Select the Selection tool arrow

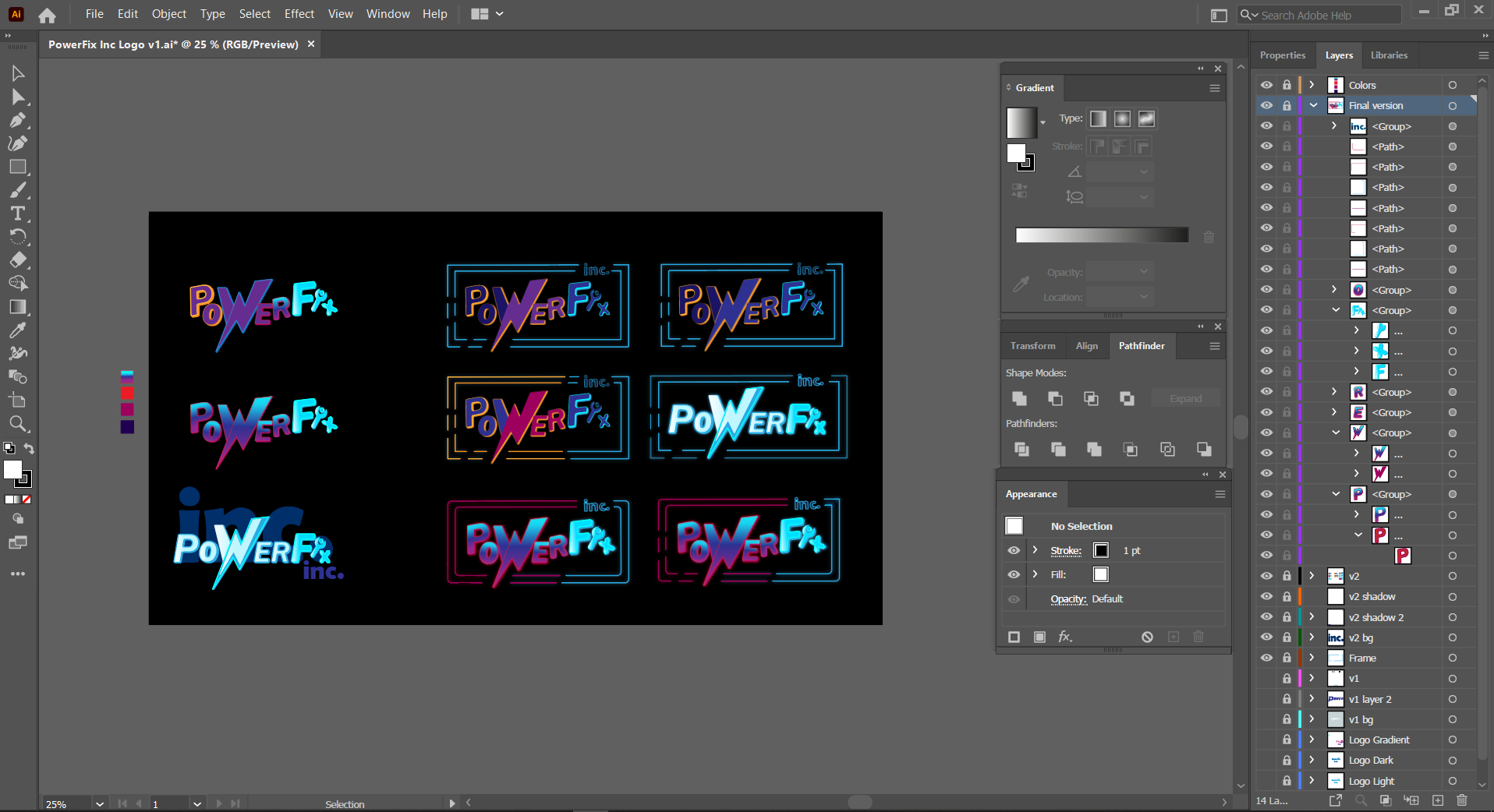[x=18, y=73]
